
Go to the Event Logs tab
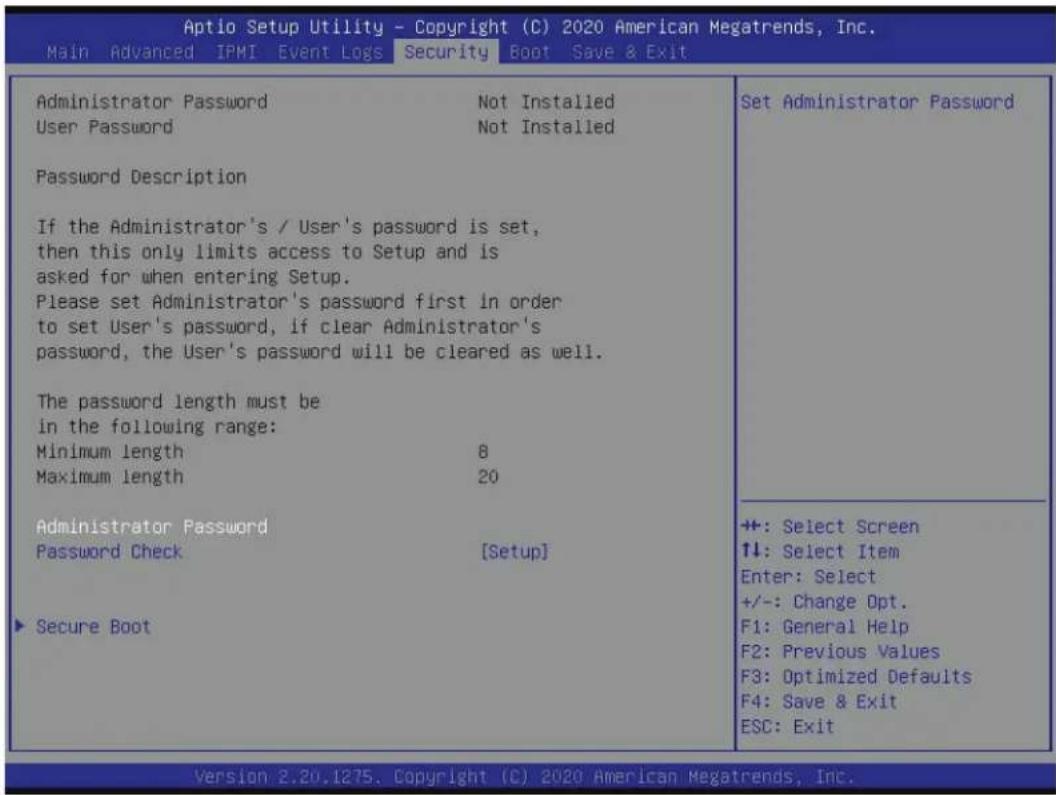pyautogui.click(x=330, y=52)
